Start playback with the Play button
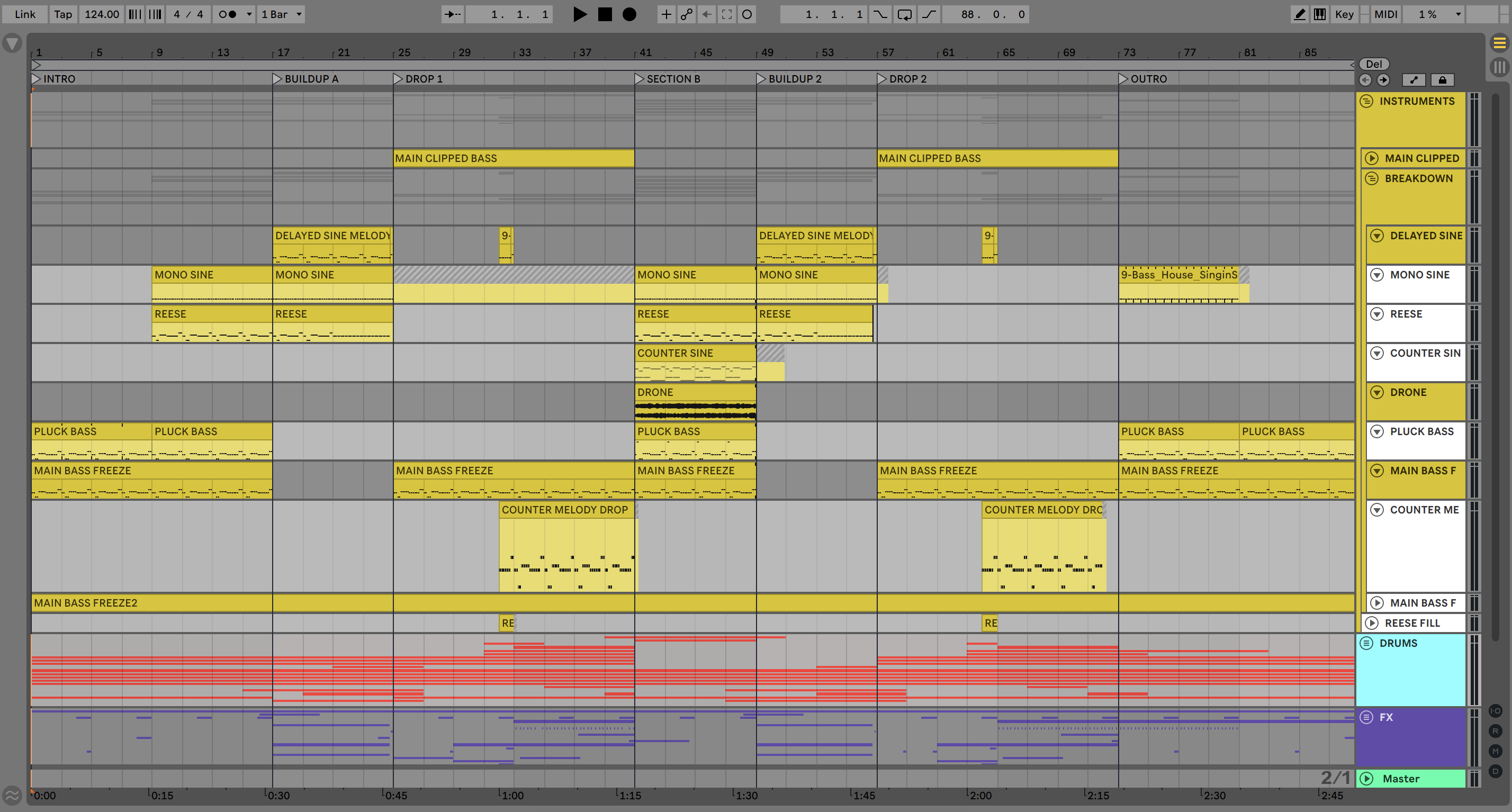This screenshot has width=1512, height=812. [x=579, y=14]
